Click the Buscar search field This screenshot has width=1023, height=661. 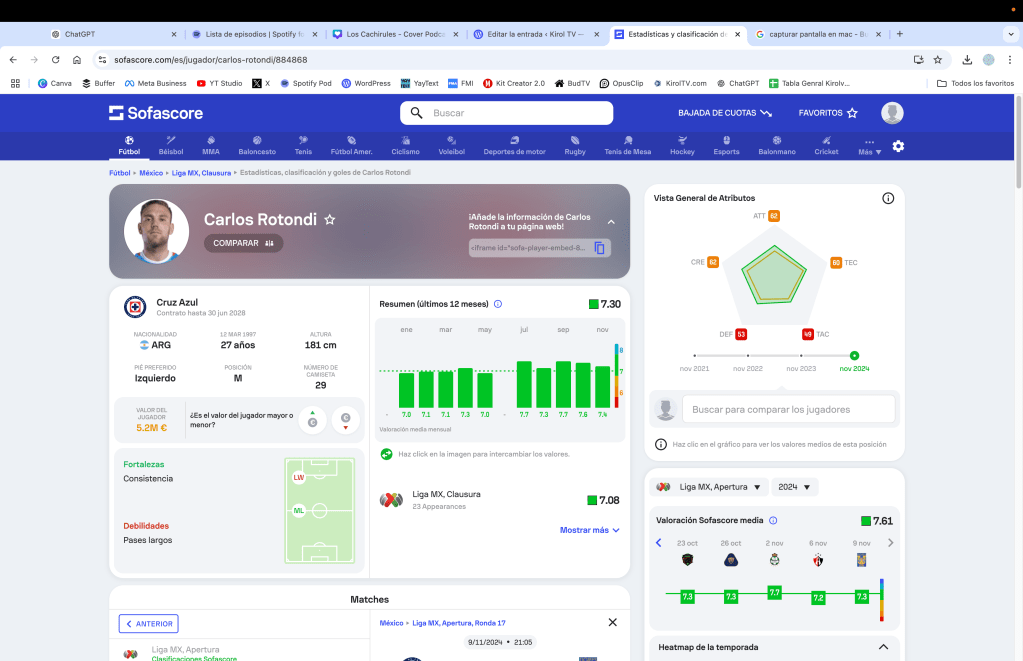[507, 113]
